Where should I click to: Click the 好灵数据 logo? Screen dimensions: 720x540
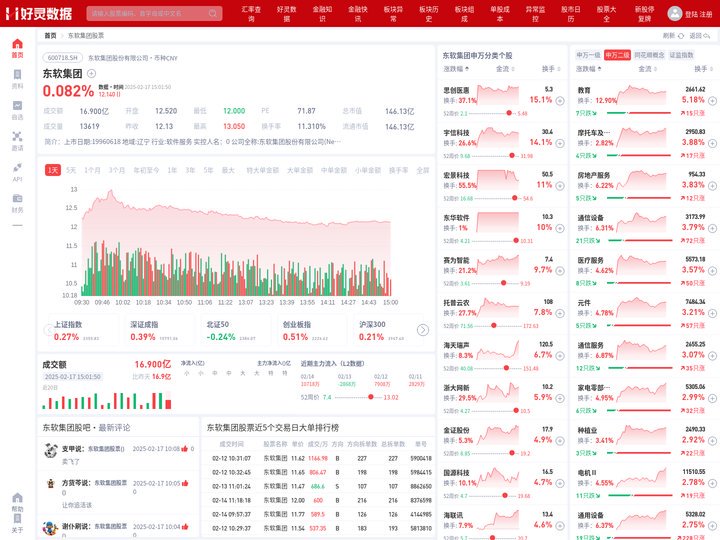point(39,13)
